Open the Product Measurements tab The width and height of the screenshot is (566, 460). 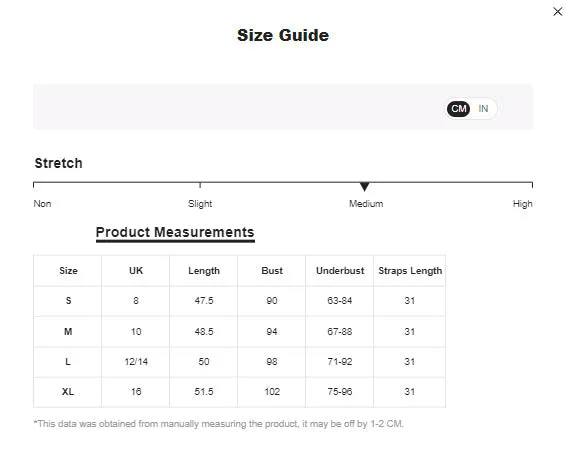(175, 233)
